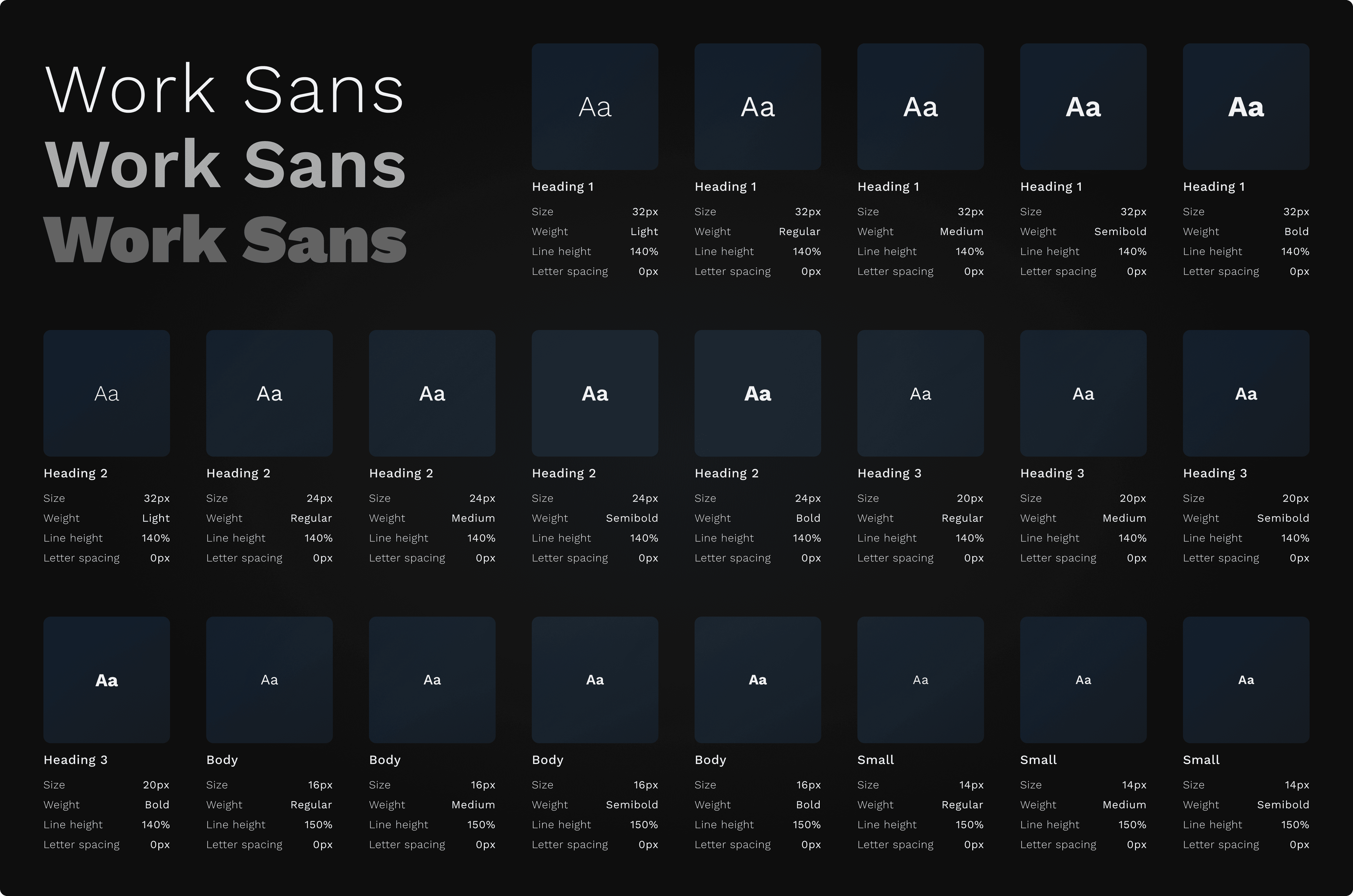Select the Heading 2 Bold Aa tile

coord(757,393)
